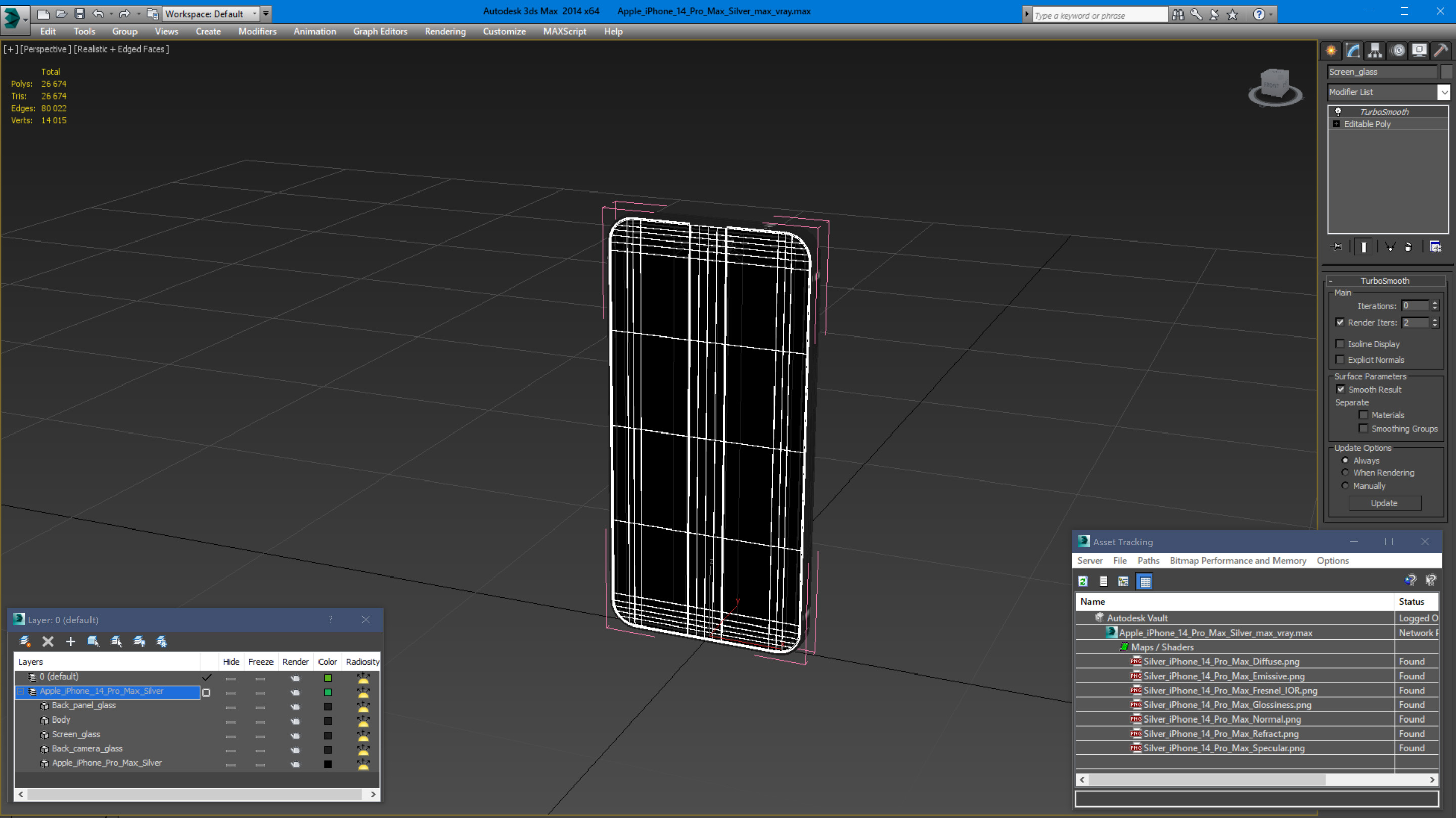Click Freeze/Unfreeze All Layers icon
The image size is (1456, 818).
(162, 641)
